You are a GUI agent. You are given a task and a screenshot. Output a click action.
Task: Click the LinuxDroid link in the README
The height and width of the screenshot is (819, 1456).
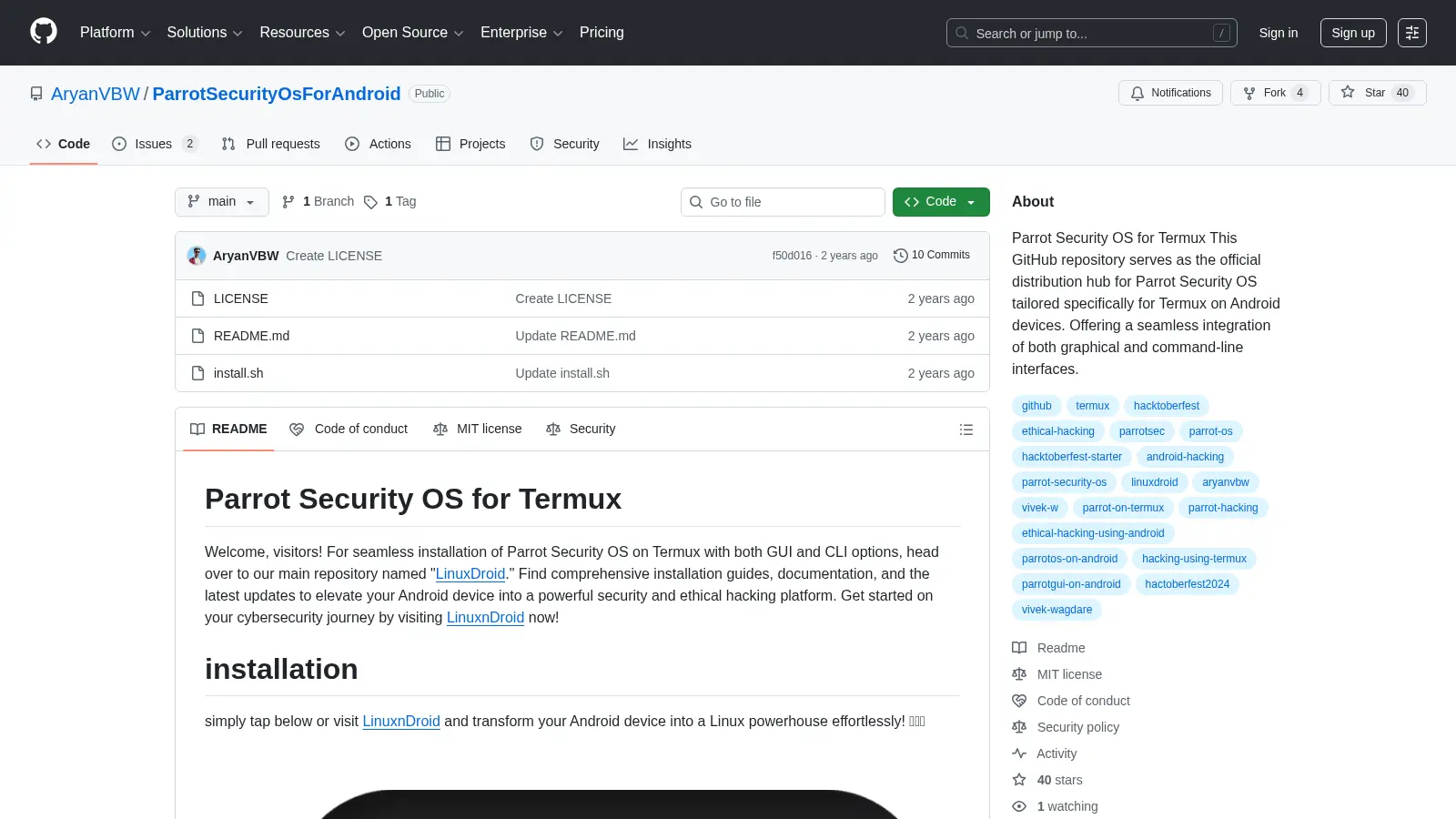(470, 574)
